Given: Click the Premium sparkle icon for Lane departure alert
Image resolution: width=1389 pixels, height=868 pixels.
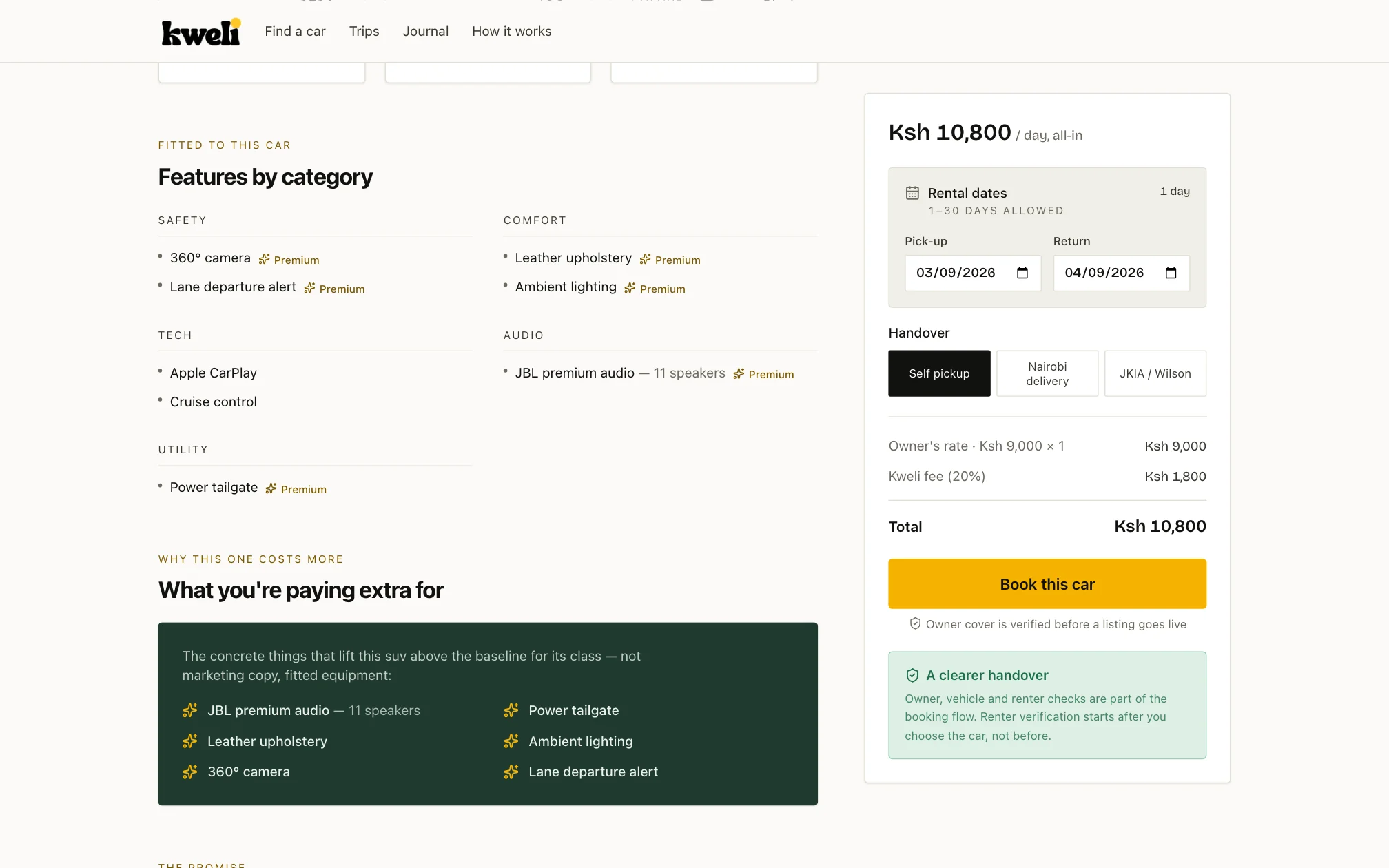Looking at the screenshot, I should pyautogui.click(x=309, y=289).
